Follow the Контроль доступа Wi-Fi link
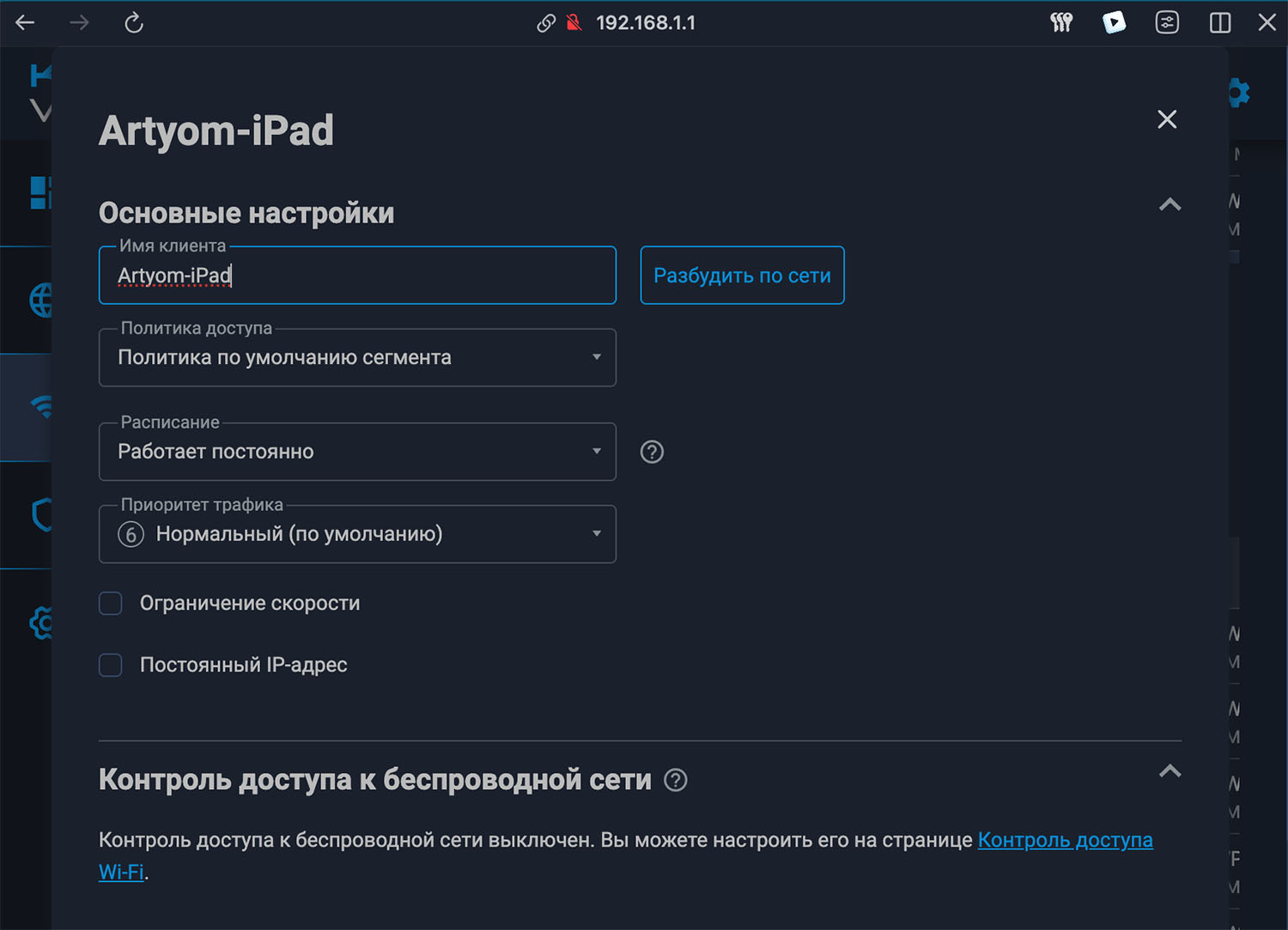Screen dimensions: 1288x930 1065,840
